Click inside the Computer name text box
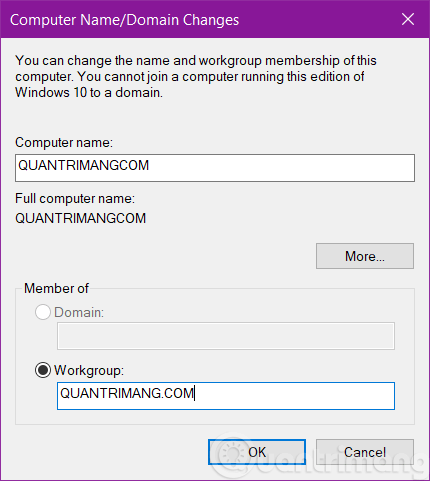Screen dimensions: 430x481 (x=215, y=168)
